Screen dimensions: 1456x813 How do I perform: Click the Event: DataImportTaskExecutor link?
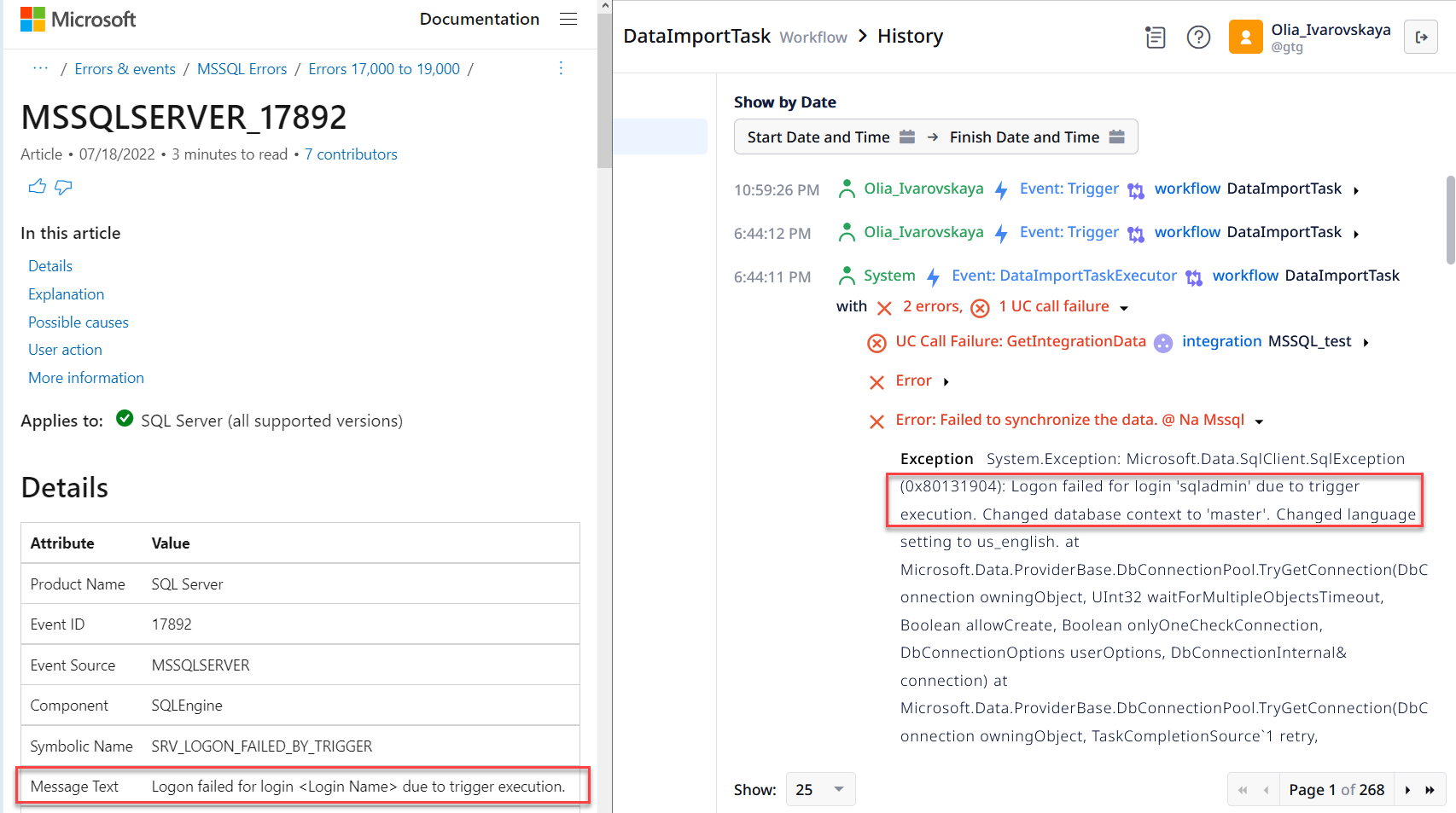coord(1064,276)
